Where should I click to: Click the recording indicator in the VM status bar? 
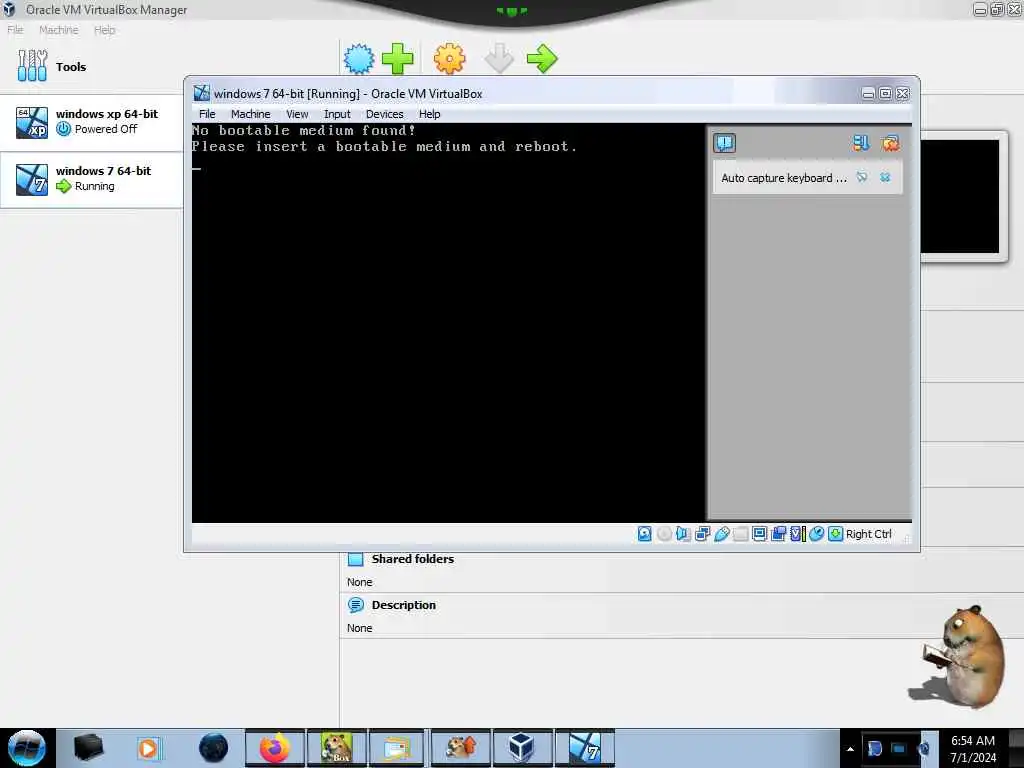(x=778, y=534)
